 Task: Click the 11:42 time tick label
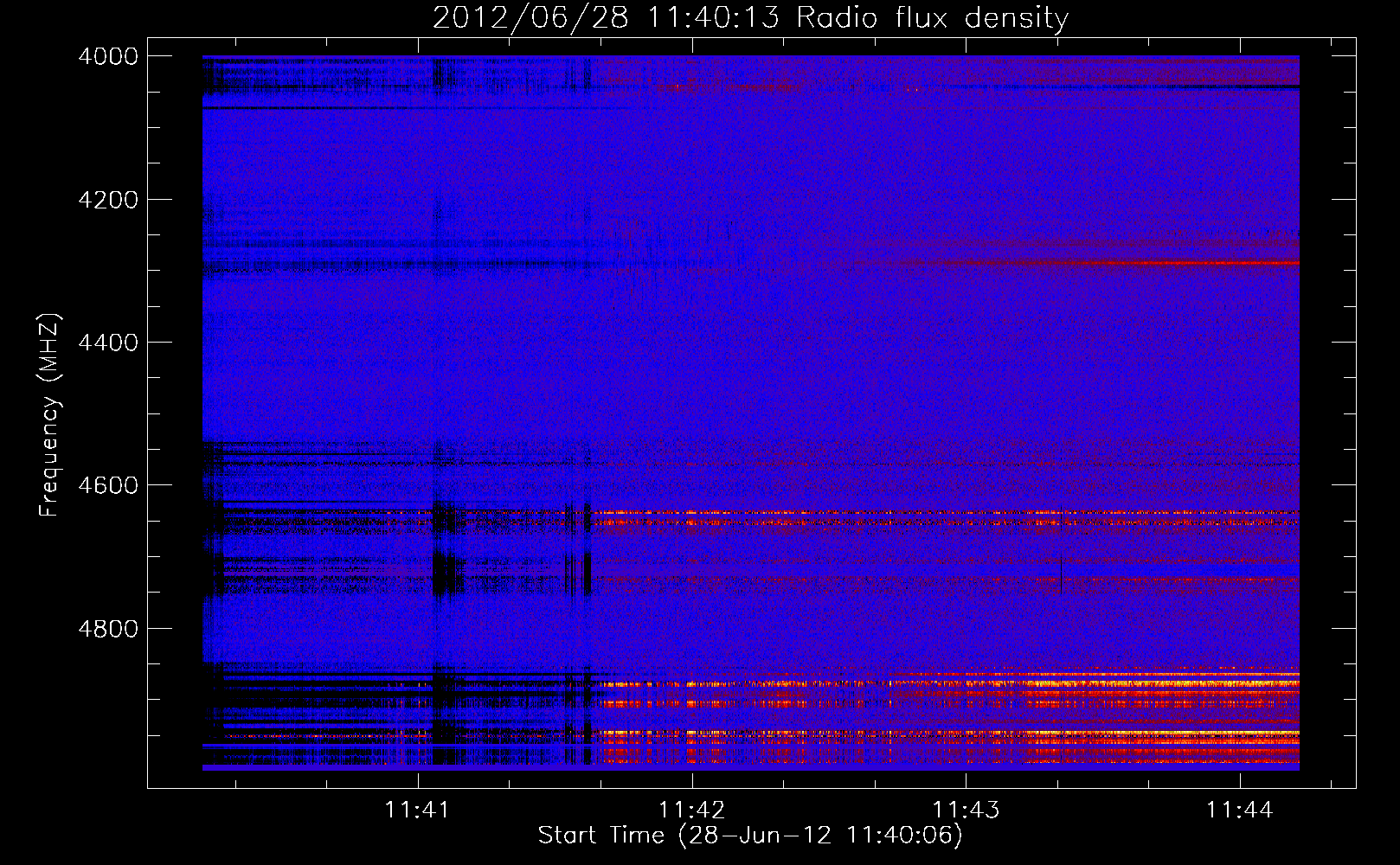[x=691, y=810]
